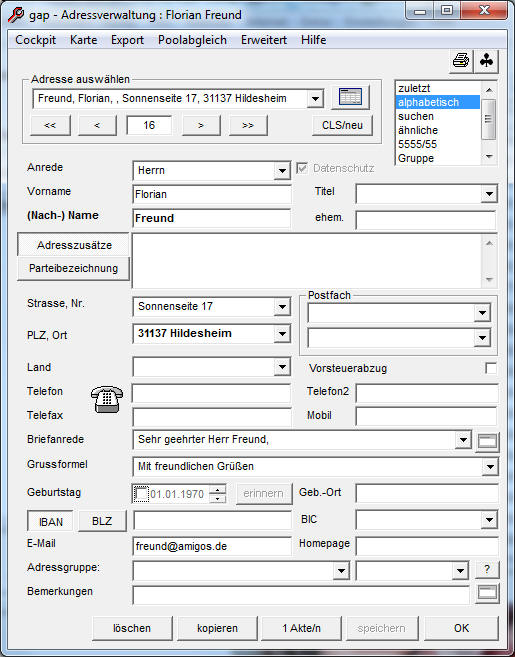Open the Titel dropdown list
Viewport: 515px width, 657px height.
(489, 194)
